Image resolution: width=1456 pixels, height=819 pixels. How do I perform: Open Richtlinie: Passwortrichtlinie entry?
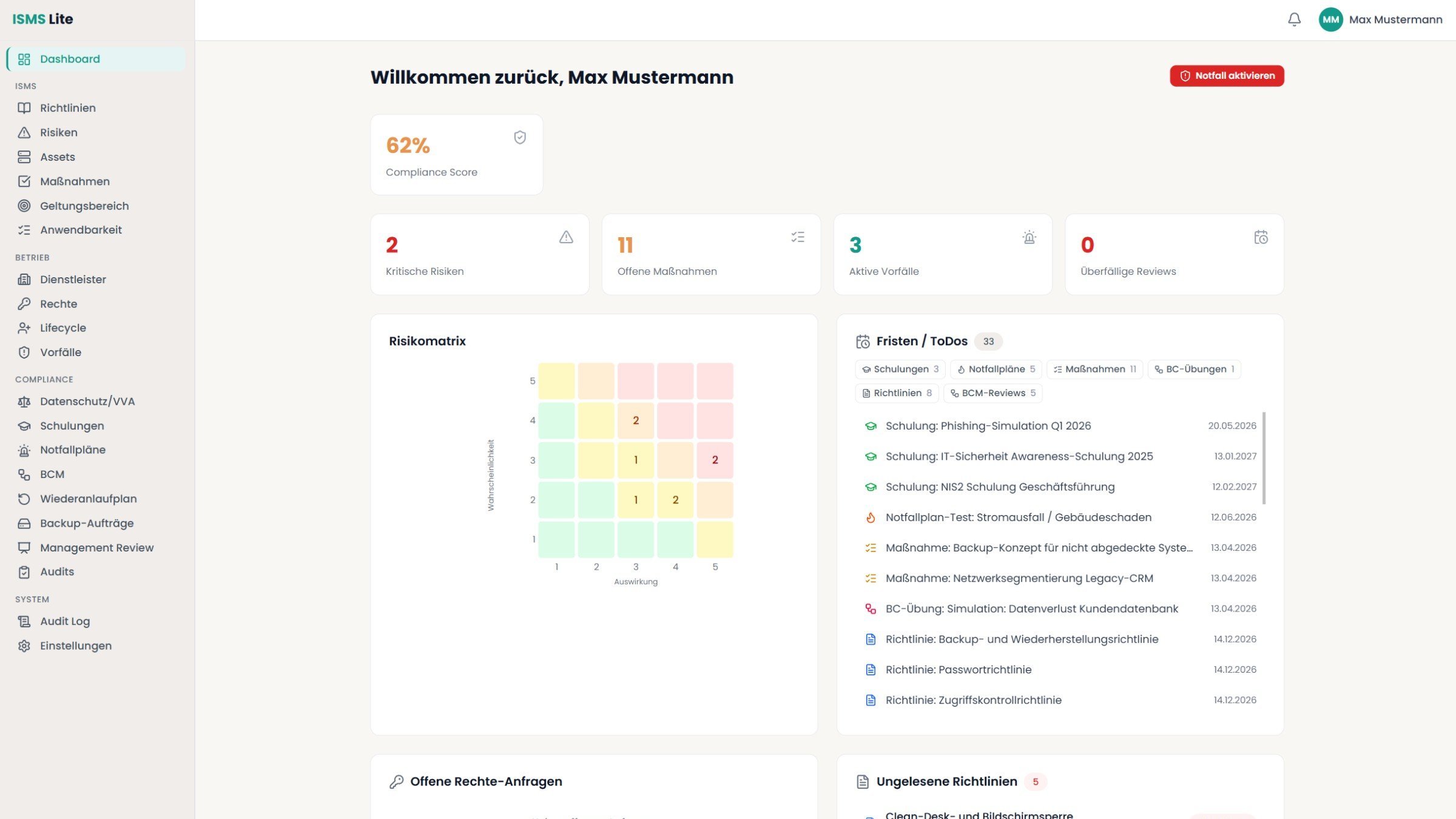pyautogui.click(x=958, y=669)
